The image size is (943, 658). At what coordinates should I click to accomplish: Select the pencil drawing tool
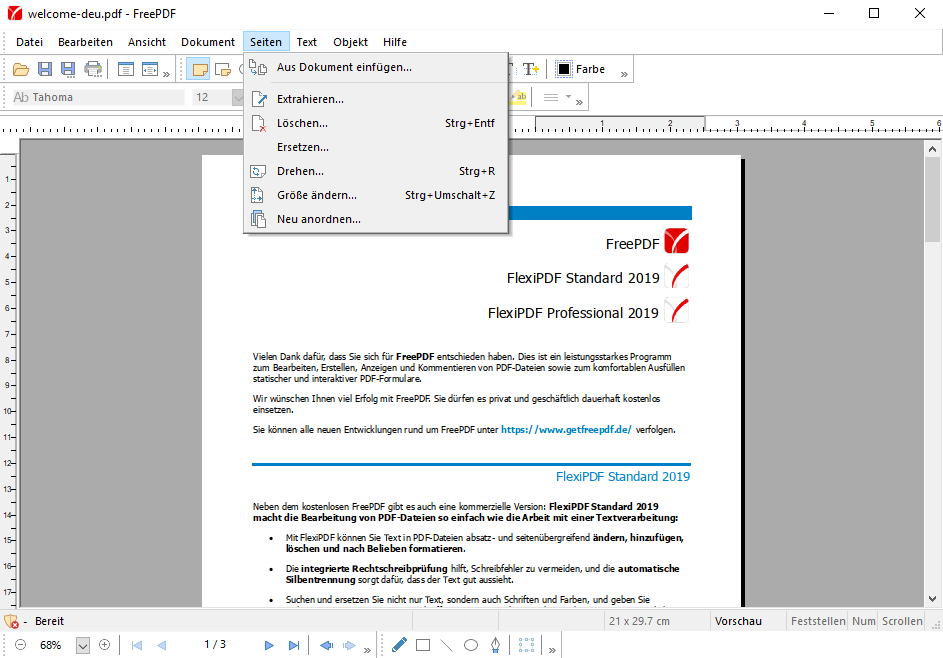[399, 645]
